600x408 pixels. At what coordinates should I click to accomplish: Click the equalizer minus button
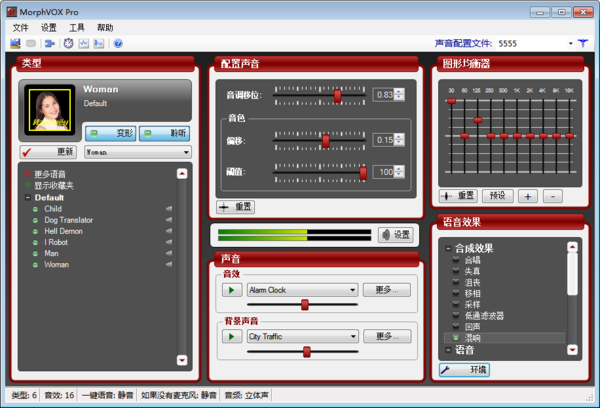click(553, 196)
